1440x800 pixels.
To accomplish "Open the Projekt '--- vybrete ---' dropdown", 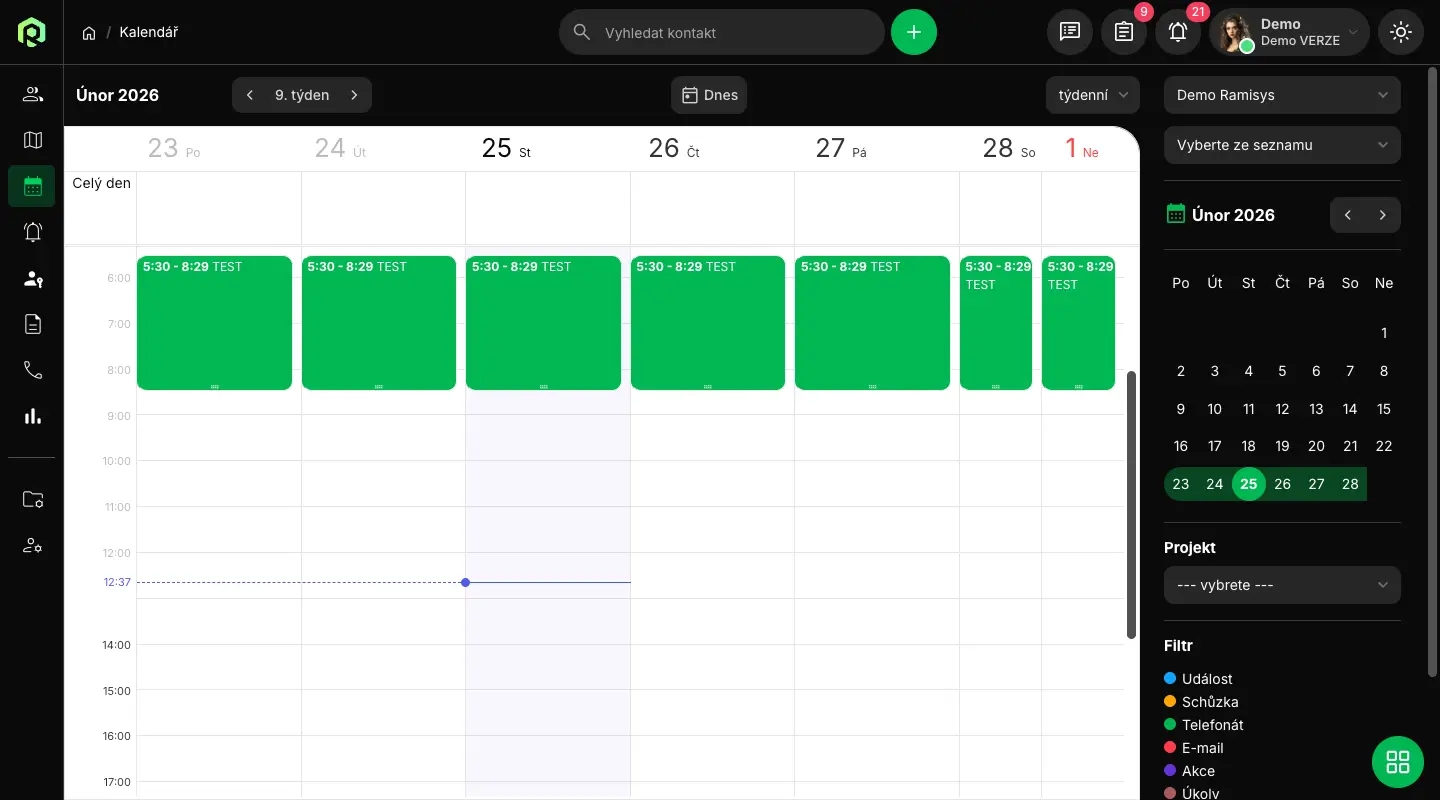I will click(1282, 585).
